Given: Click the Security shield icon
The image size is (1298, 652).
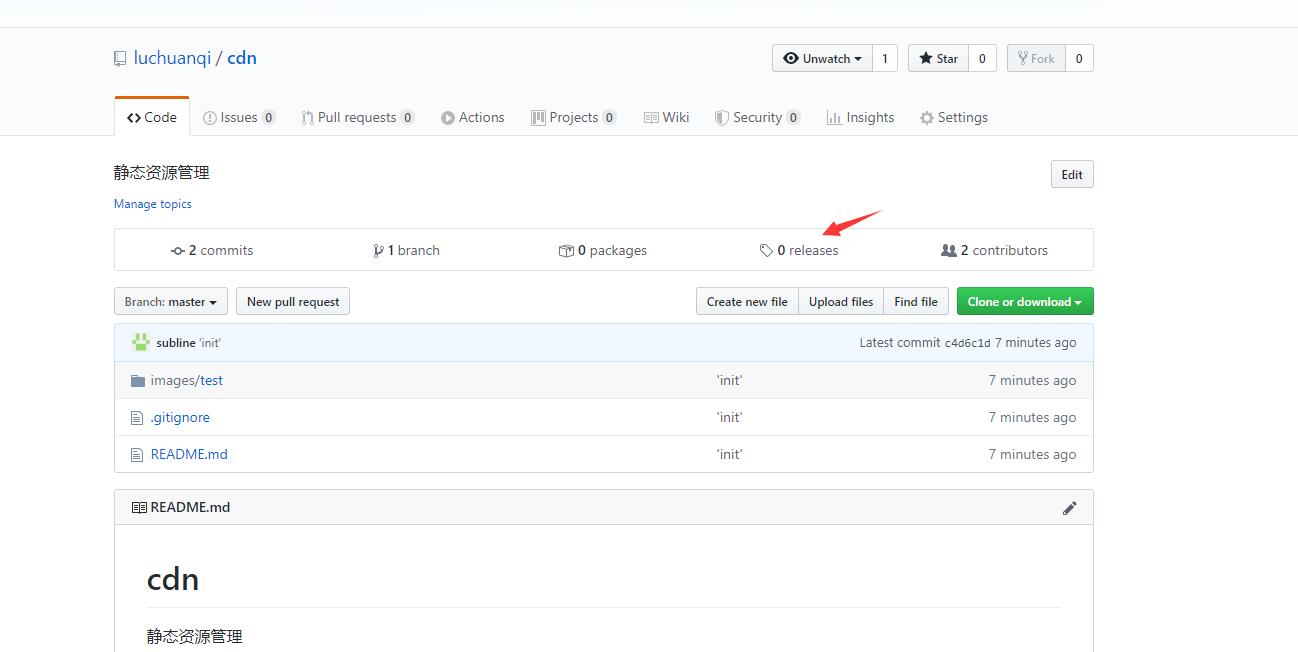Looking at the screenshot, I should [722, 118].
